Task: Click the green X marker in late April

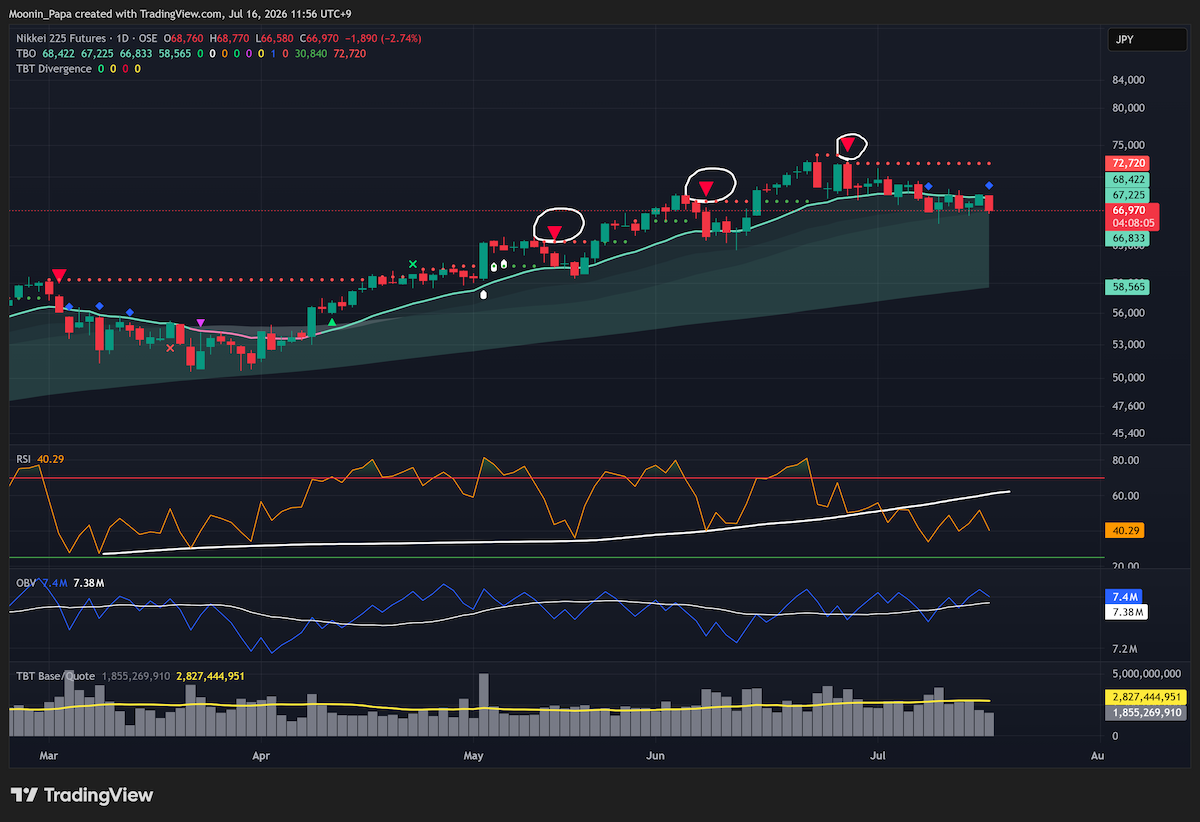Action: tap(413, 264)
